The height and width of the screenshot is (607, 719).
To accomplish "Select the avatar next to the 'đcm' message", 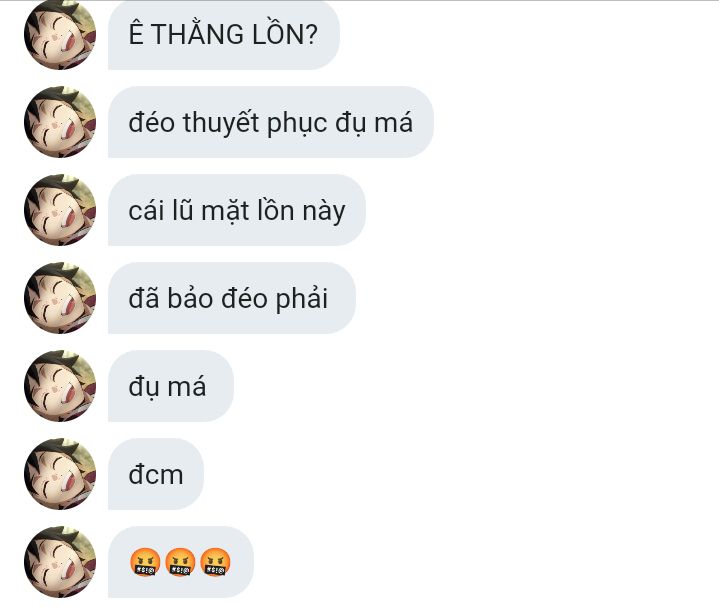I will pyautogui.click(x=60, y=474).
